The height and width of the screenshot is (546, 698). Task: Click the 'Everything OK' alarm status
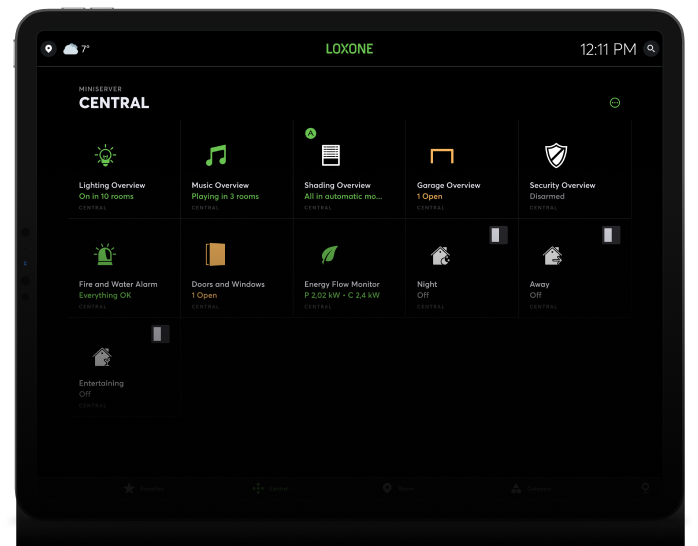105,295
